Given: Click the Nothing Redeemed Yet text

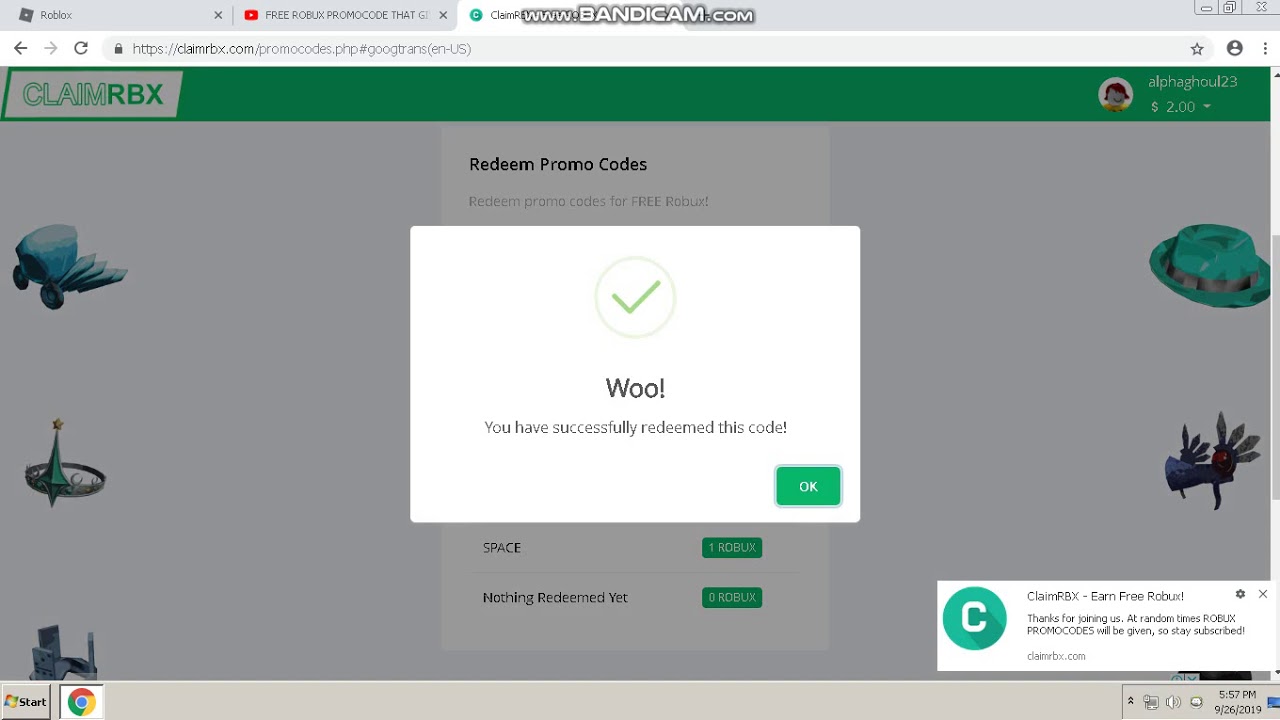Looking at the screenshot, I should point(555,598).
